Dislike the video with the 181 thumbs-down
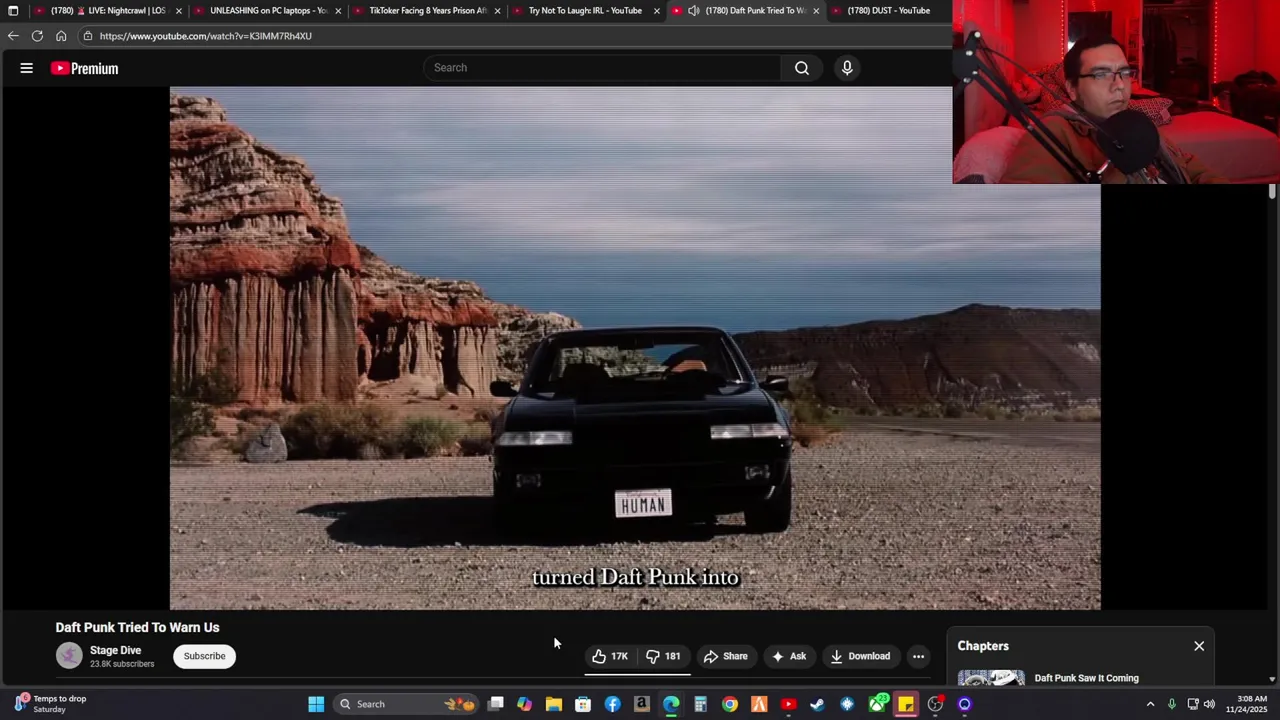1280x720 pixels. pyautogui.click(x=664, y=656)
